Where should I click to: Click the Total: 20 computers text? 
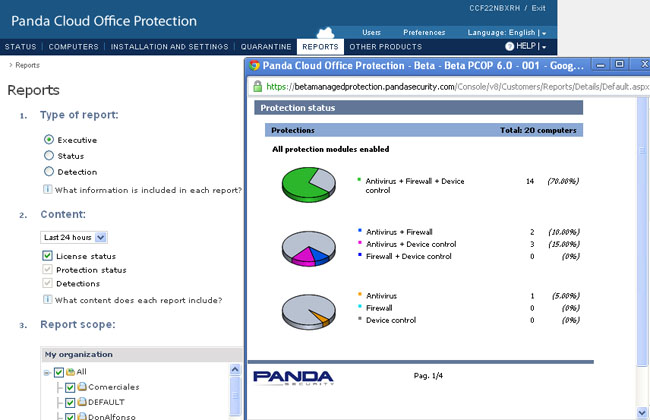[x=538, y=130]
